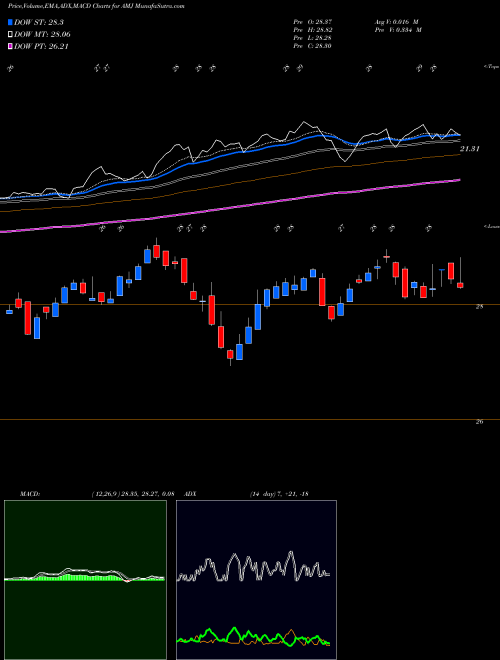Click the 26 price axis label
The width and height of the screenshot is (500, 660).
tap(479, 422)
